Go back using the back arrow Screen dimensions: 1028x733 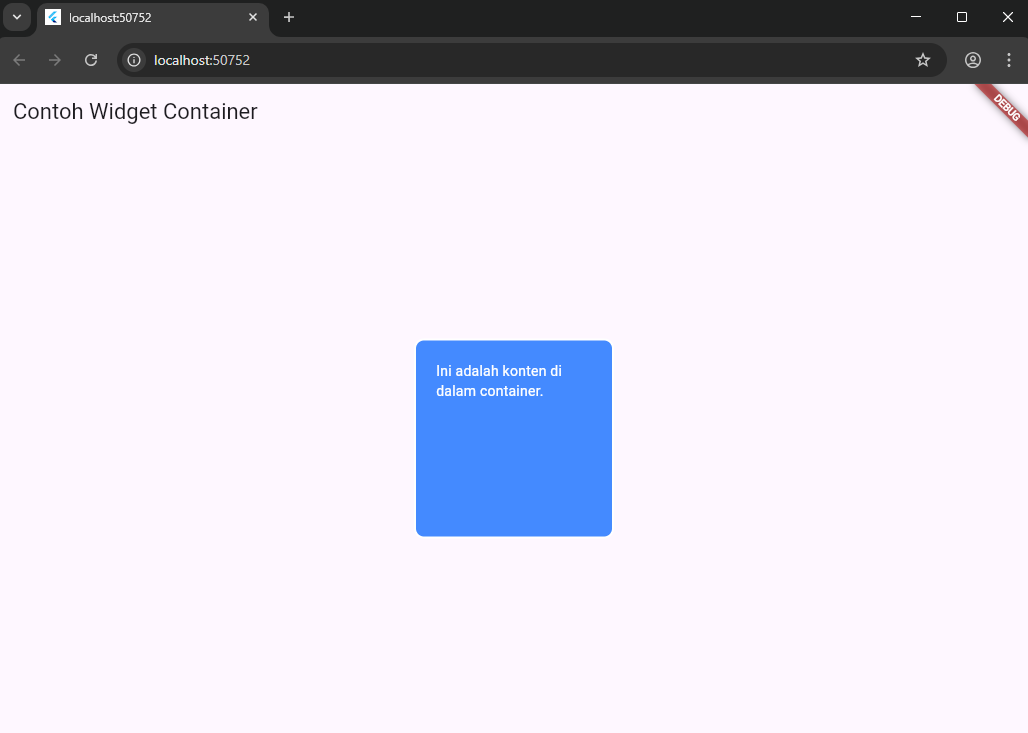(x=19, y=60)
